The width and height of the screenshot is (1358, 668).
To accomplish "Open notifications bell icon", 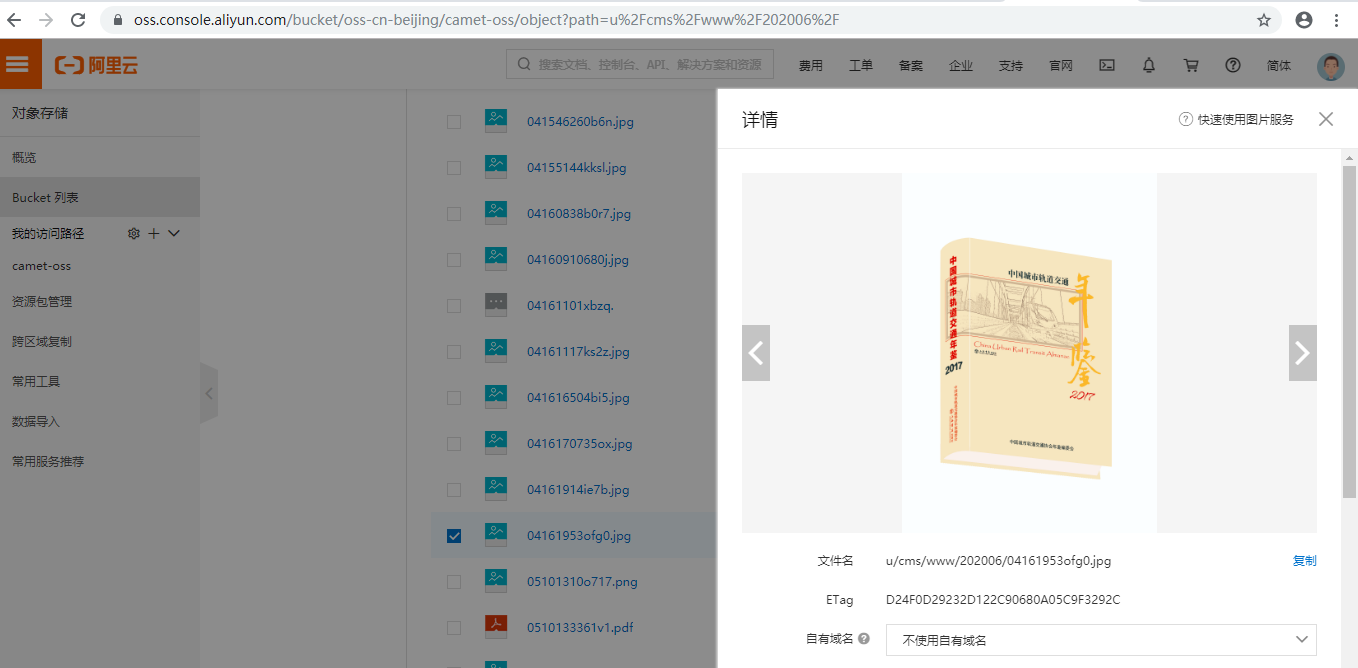I will 1149,65.
